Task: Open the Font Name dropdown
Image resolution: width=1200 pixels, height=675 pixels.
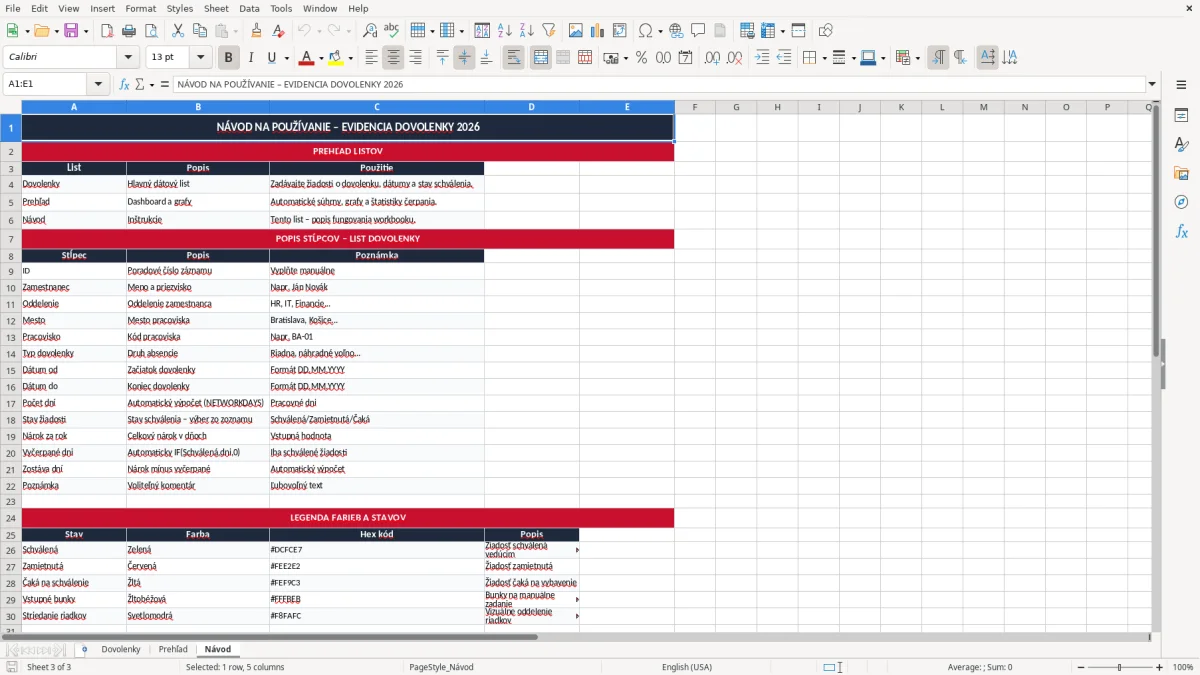Action: [128, 58]
